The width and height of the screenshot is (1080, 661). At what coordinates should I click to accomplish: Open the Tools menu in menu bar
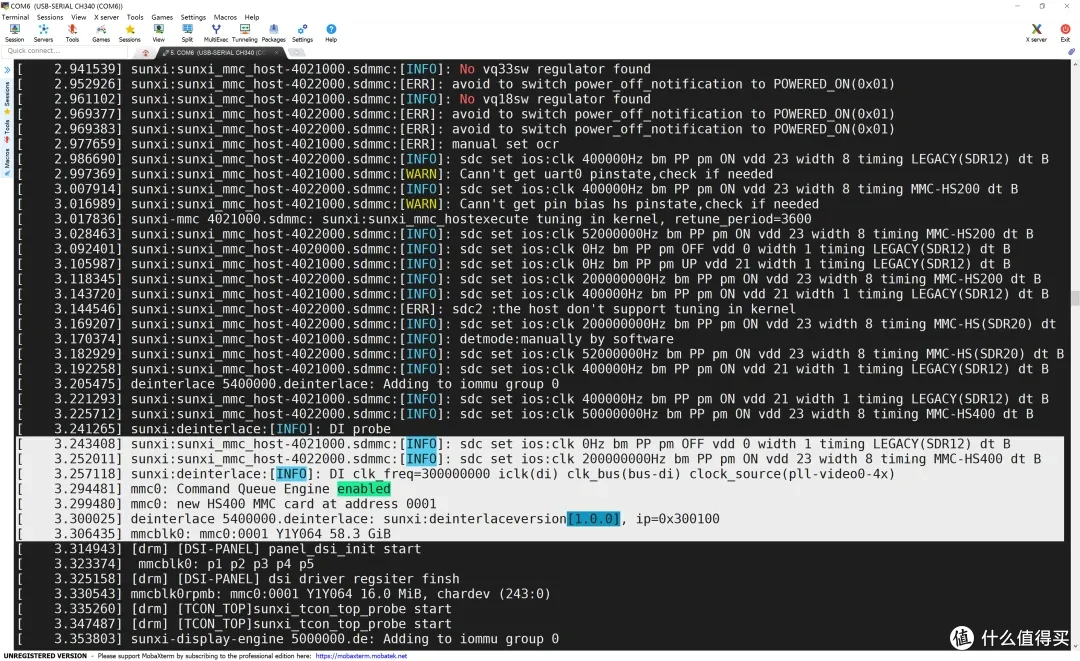[135, 17]
